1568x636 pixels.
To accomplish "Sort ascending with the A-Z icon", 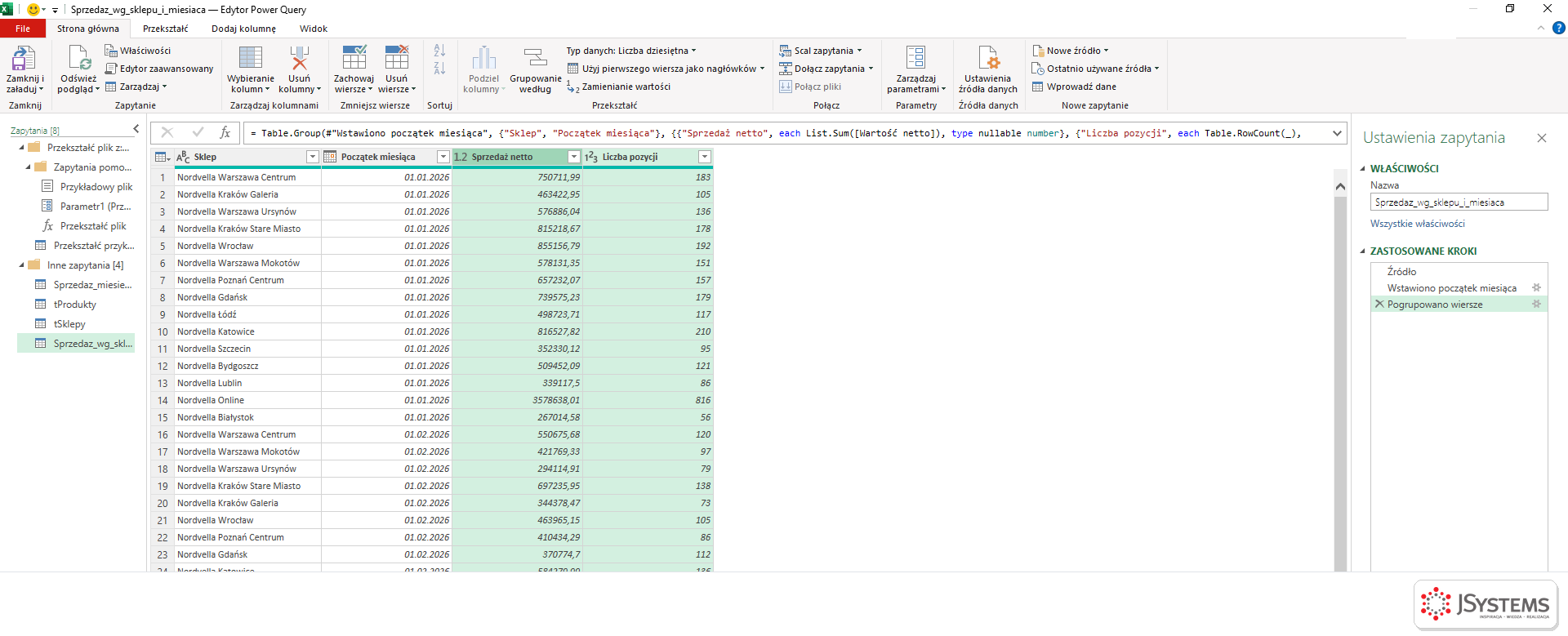I will [439, 51].
